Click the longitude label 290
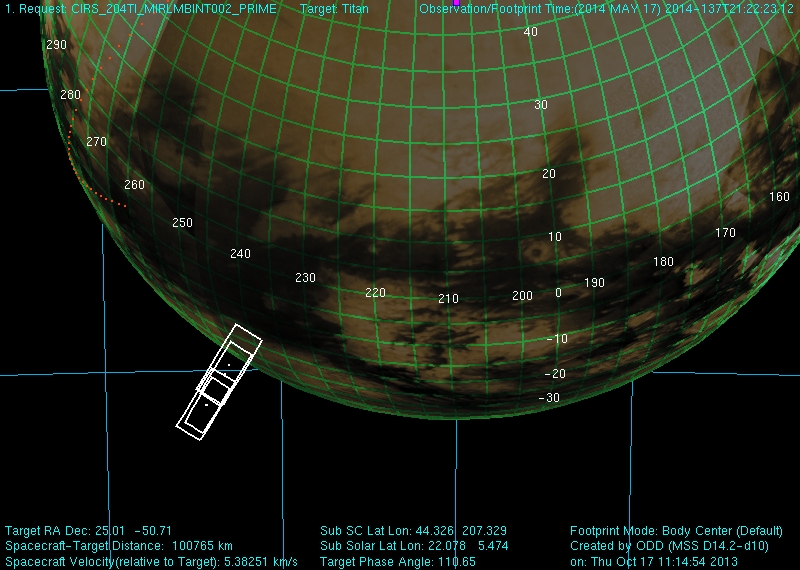Image resolution: width=800 pixels, height=570 pixels. click(56, 45)
